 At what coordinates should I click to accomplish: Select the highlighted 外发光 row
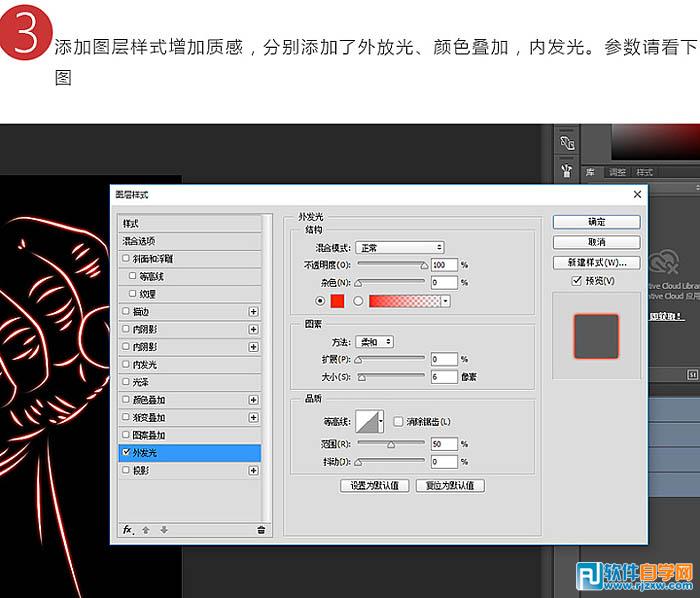coord(190,453)
